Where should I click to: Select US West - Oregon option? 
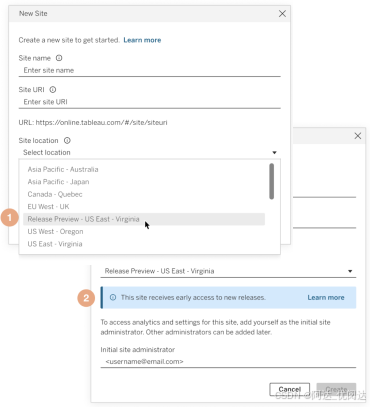click(144, 231)
